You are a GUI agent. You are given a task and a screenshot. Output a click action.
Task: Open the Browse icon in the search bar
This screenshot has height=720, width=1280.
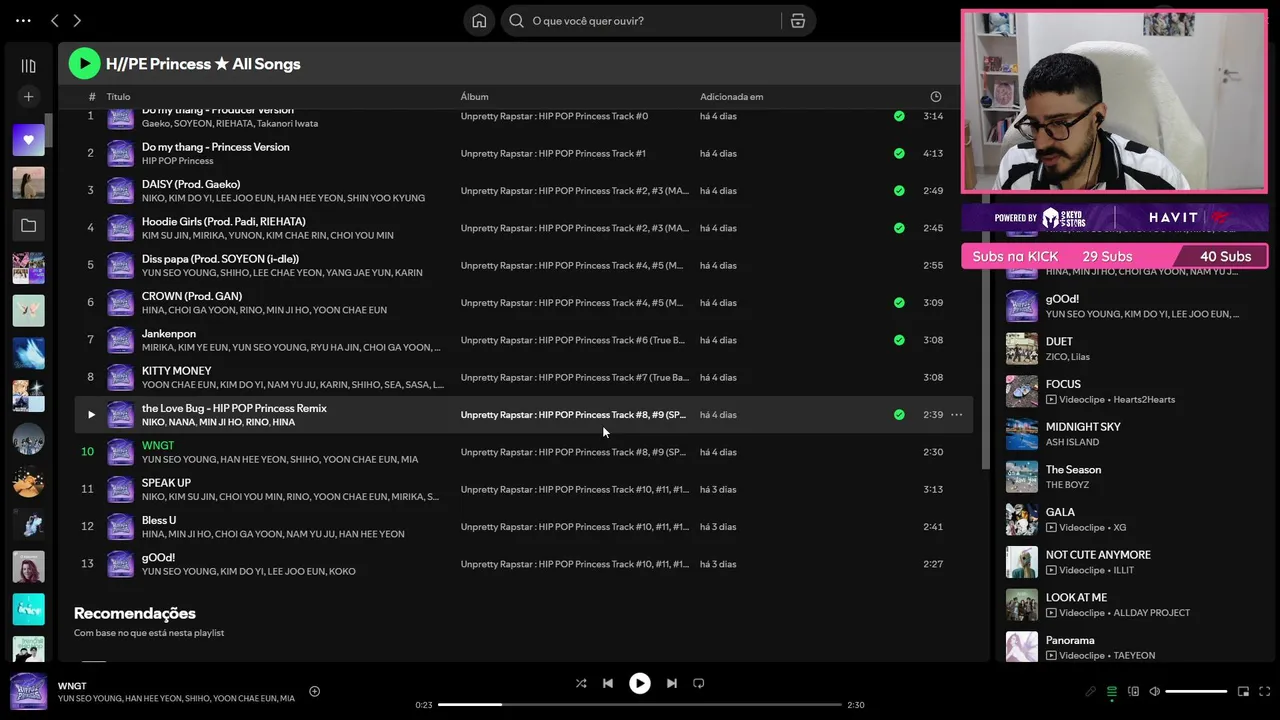(798, 20)
